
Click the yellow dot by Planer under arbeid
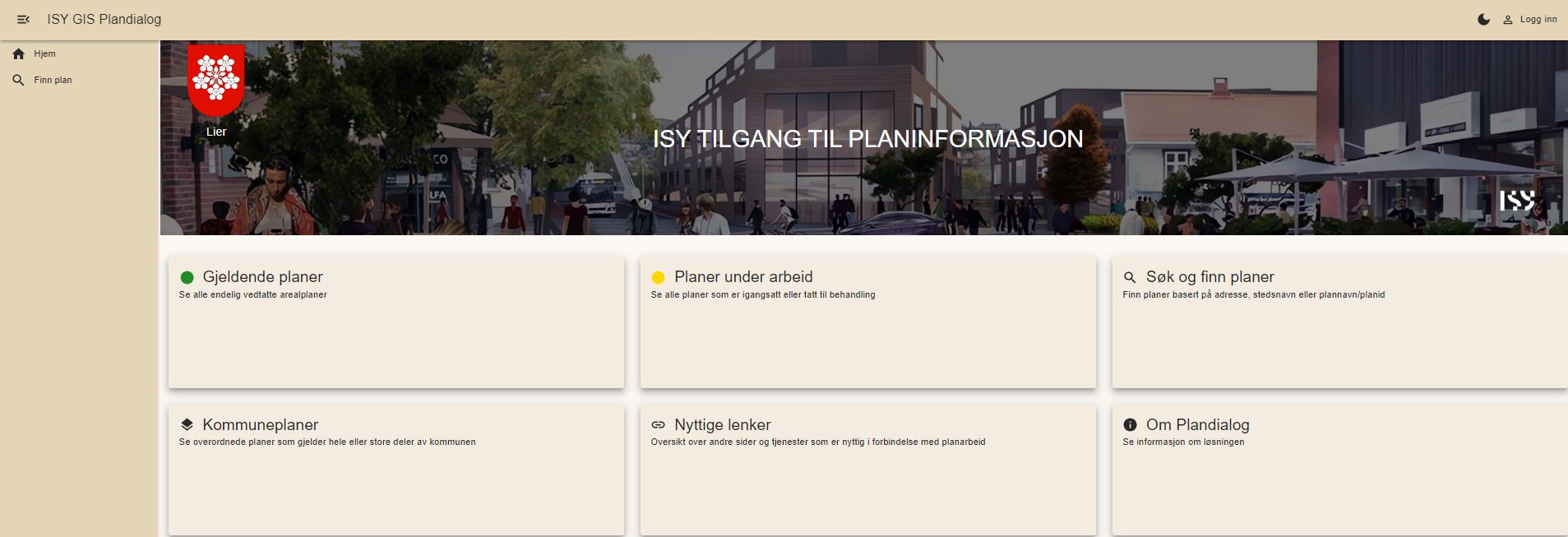658,277
